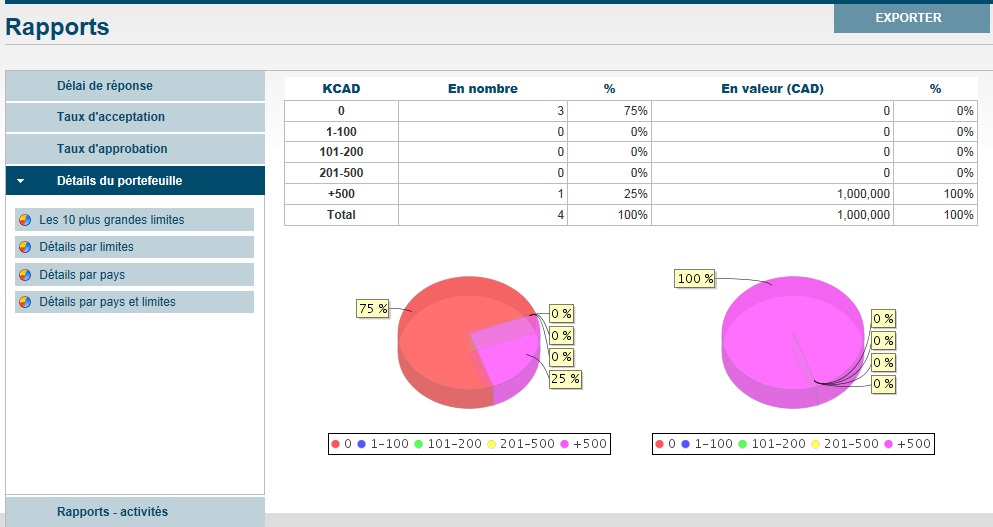Select the 201-500 row label in table

point(341,173)
